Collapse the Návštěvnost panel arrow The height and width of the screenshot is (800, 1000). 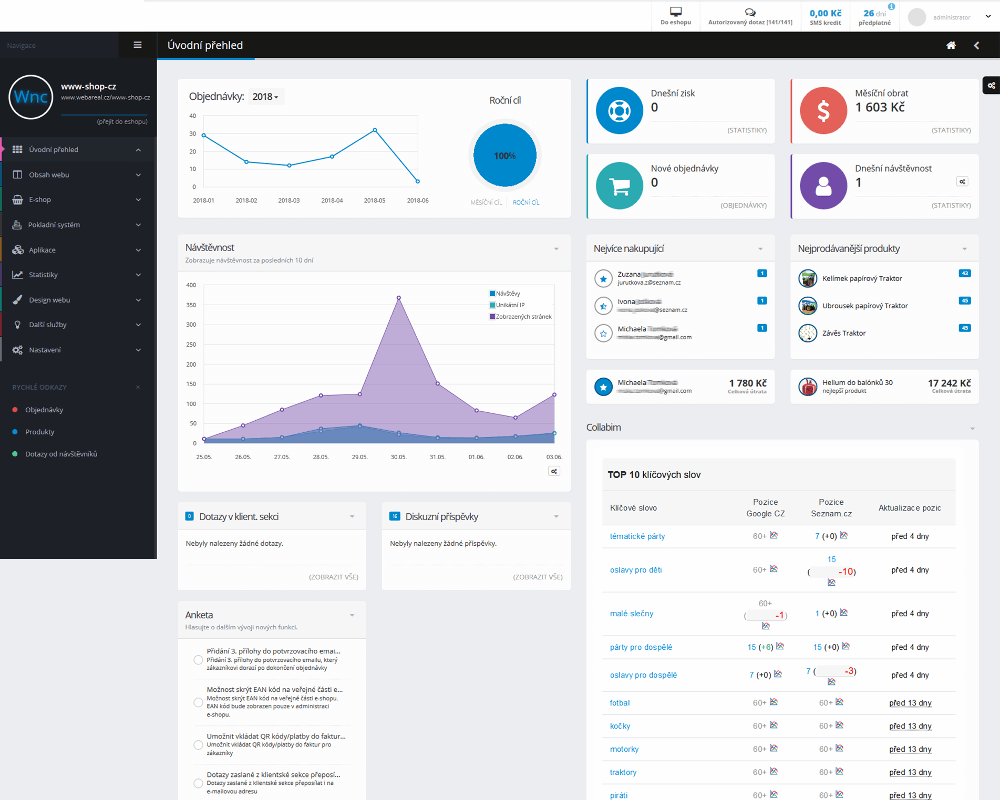[555, 247]
